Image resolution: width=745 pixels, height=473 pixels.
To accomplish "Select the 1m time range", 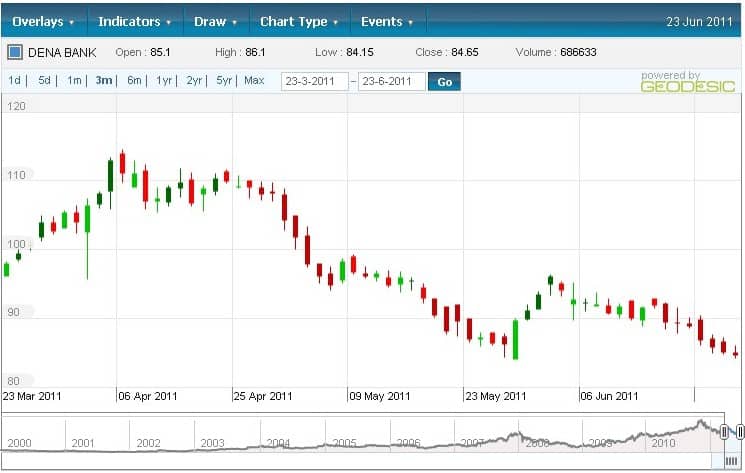I will (x=74, y=81).
